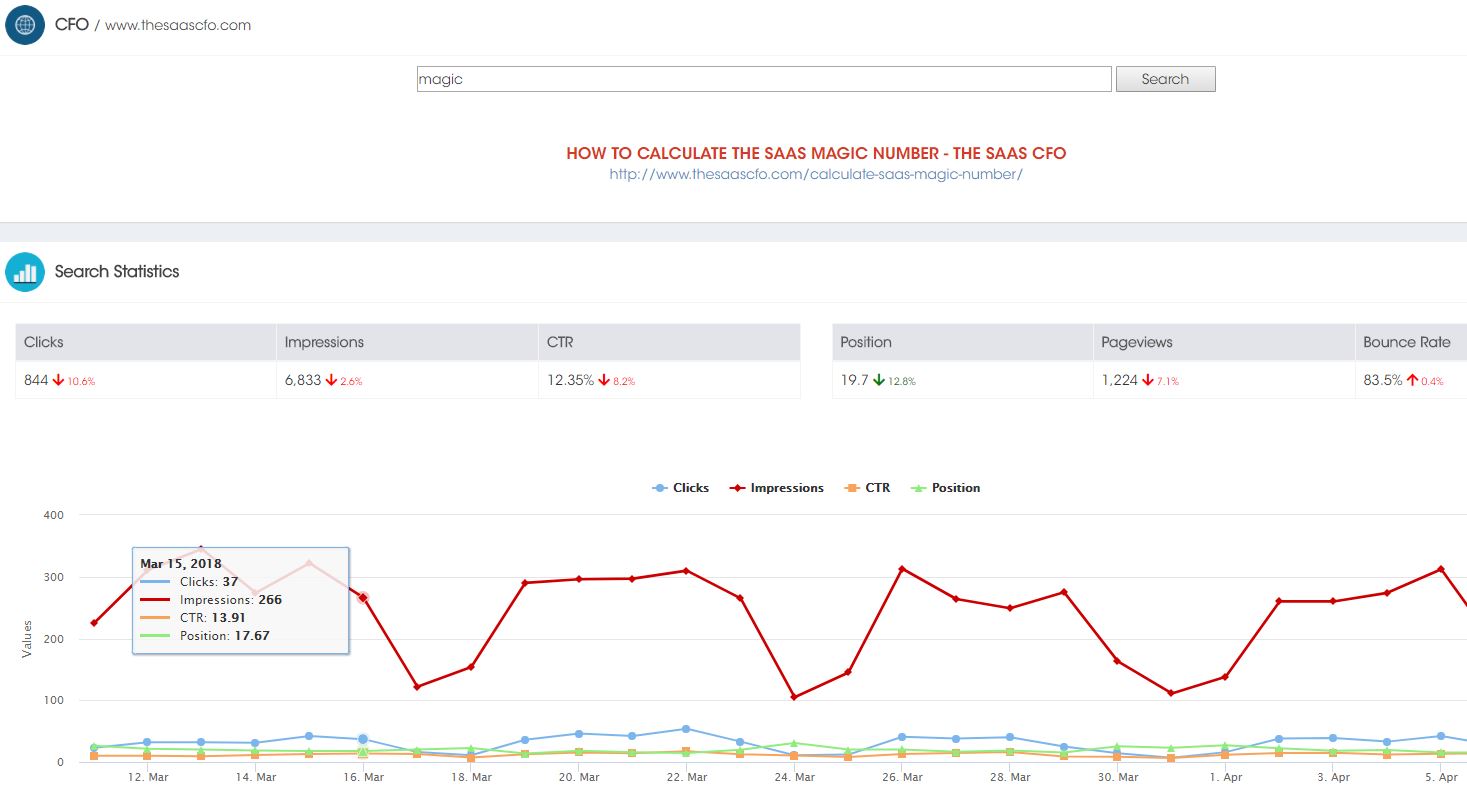The height and width of the screenshot is (794, 1467).
Task: Open the calculate-saas-magic-number URL link
Action: tap(816, 174)
